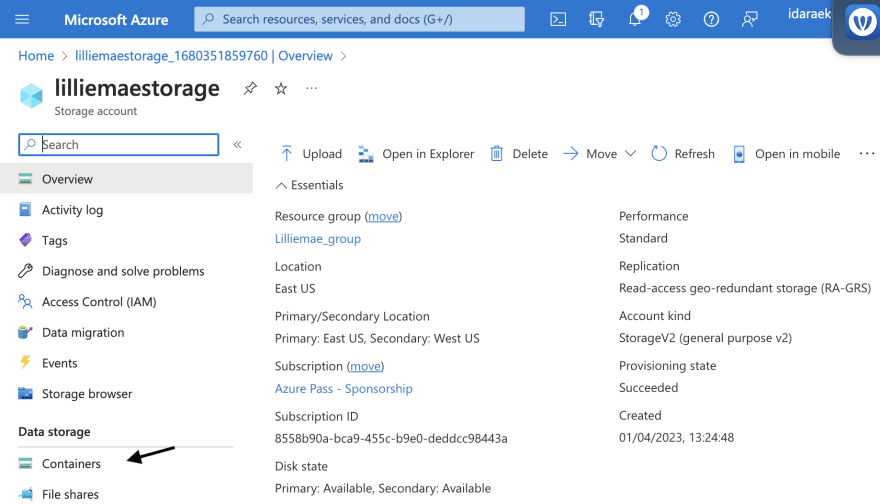Screen dimensions: 880x504
Task: Open the dropdown after Overview in breadcrumb
Action: [343, 56]
